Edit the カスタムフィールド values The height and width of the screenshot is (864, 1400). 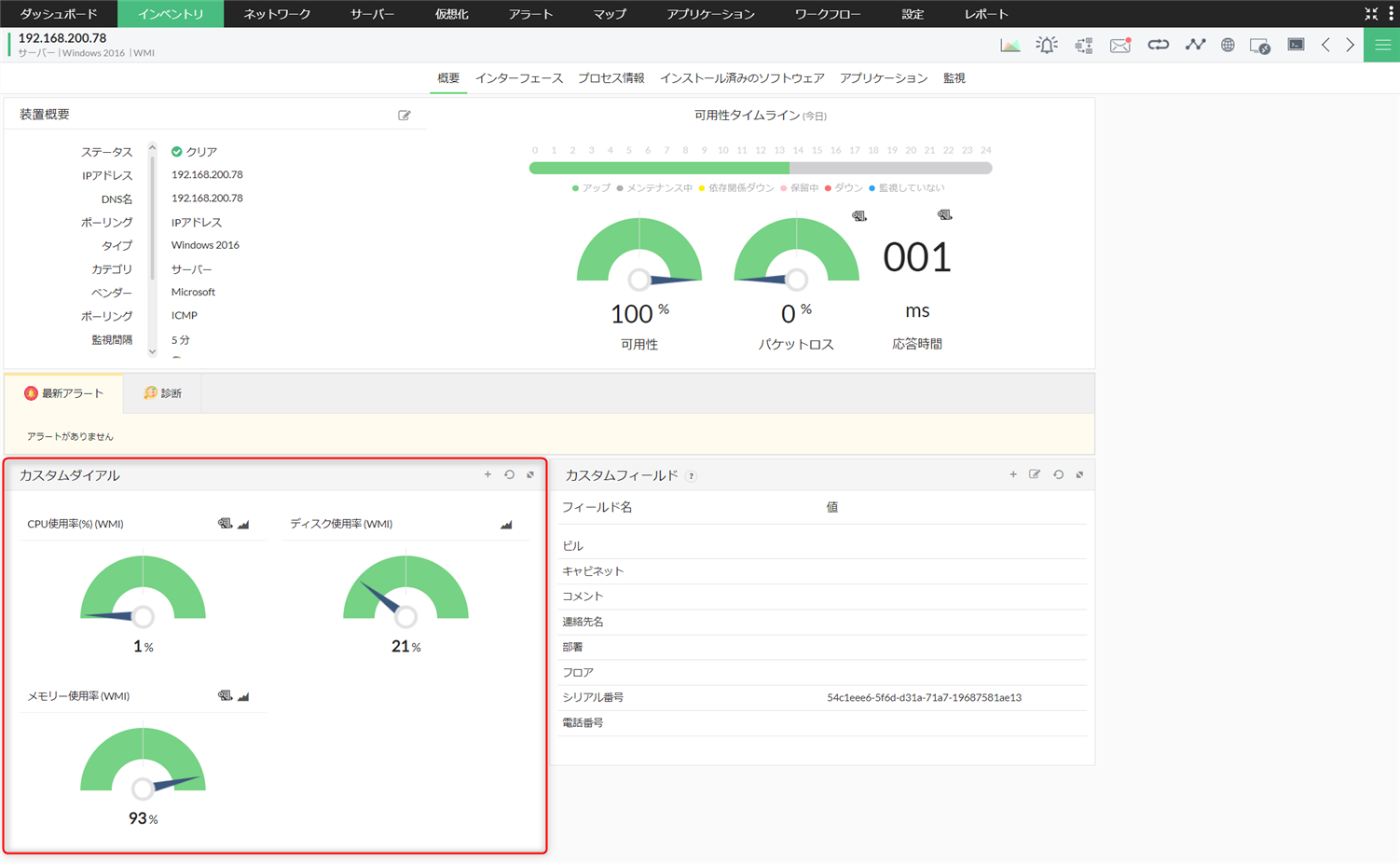pos(1035,474)
